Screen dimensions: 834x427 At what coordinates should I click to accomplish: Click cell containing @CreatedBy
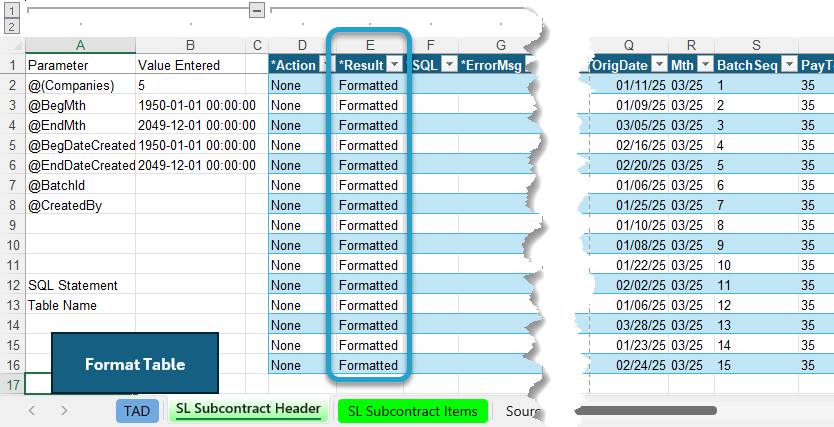coord(80,205)
